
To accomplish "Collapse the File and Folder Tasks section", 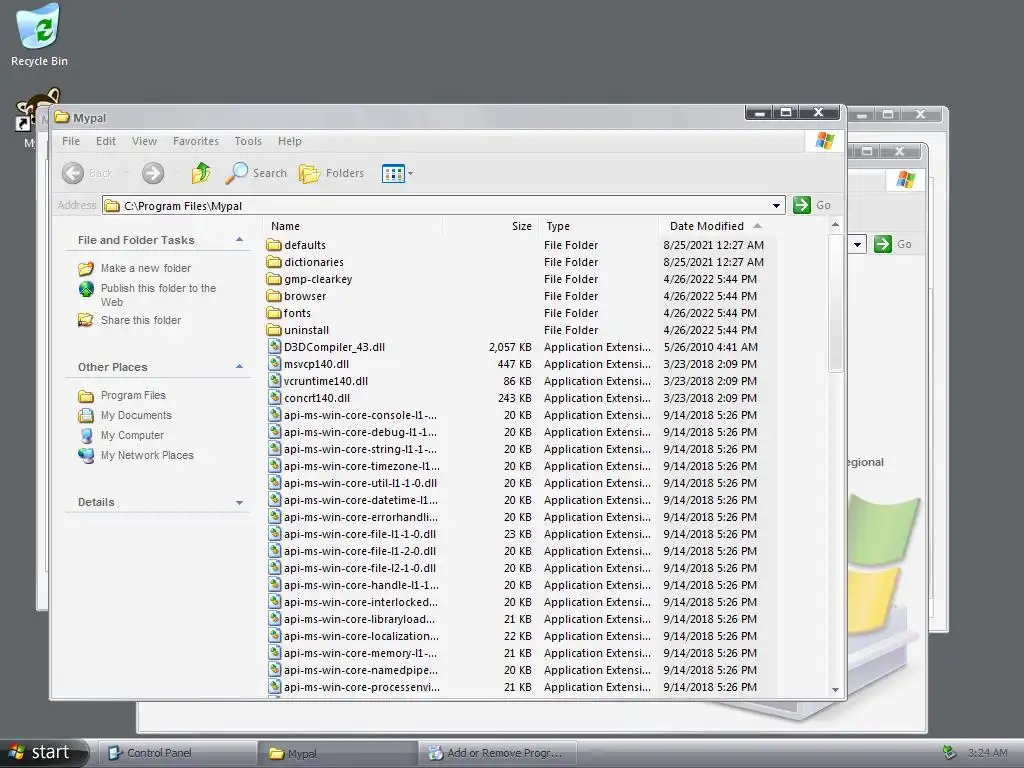I will pos(240,240).
